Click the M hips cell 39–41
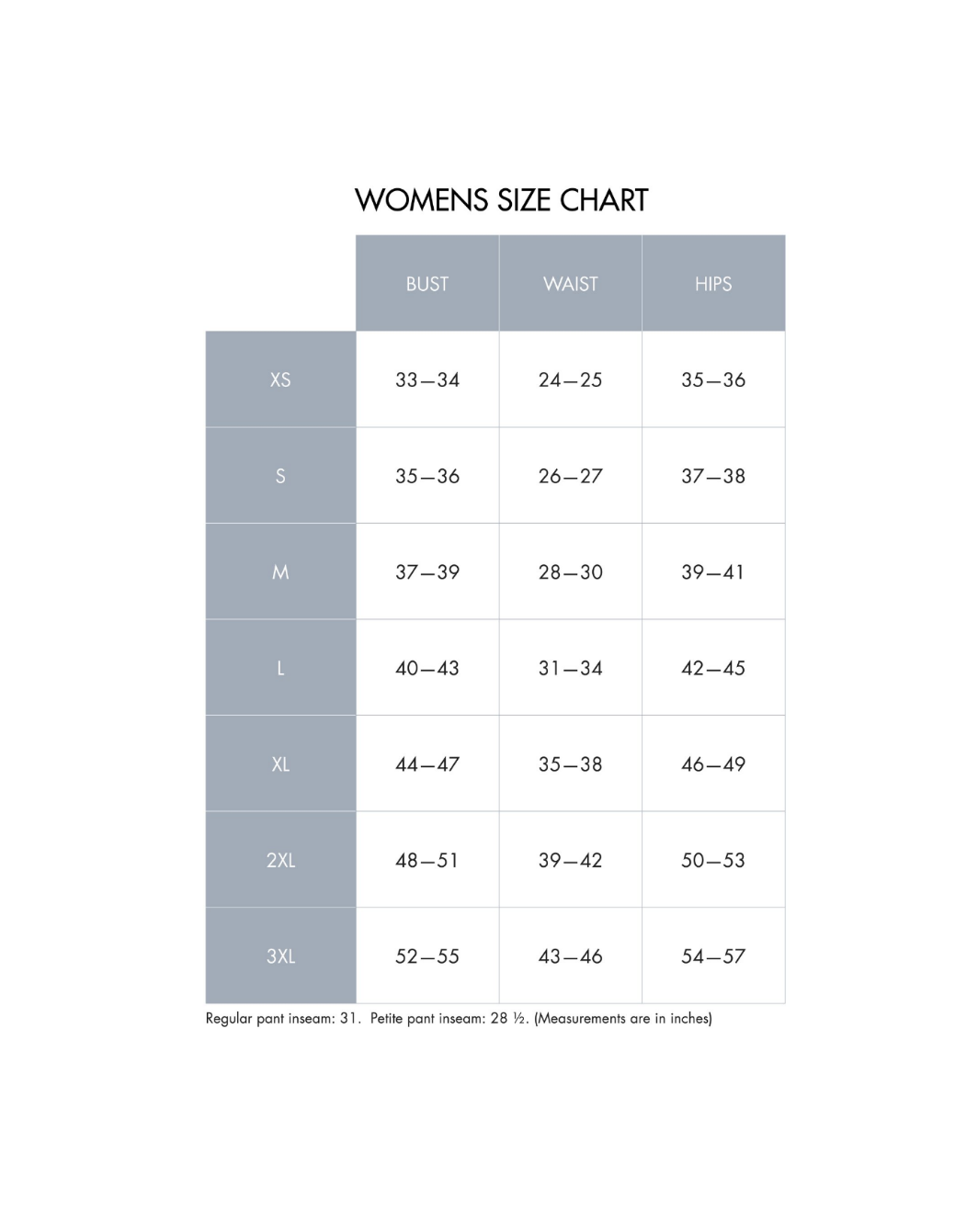The height and width of the screenshot is (1232, 978). pyautogui.click(x=713, y=571)
